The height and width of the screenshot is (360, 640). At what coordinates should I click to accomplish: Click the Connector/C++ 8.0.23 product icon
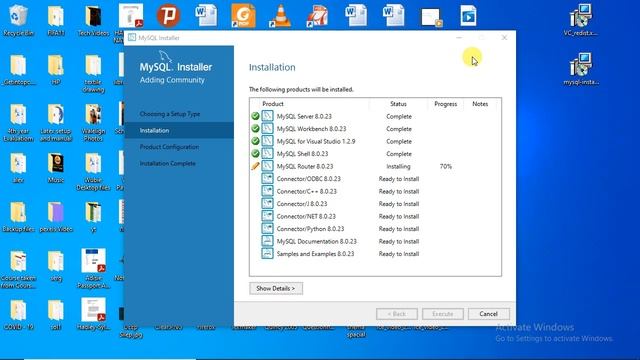click(x=267, y=191)
